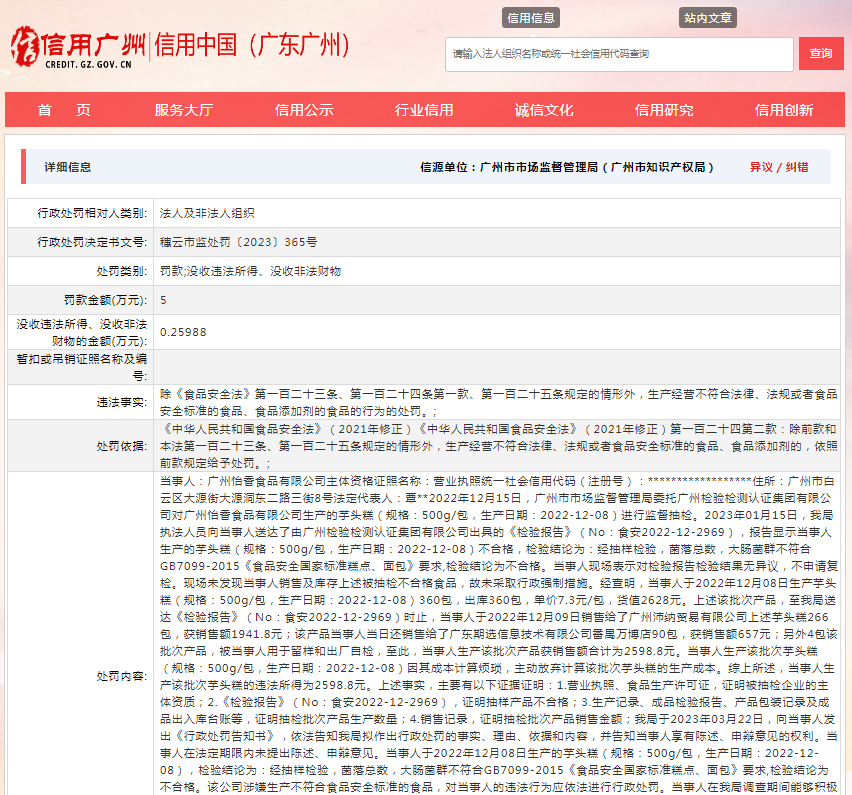Click the 信源单位 广州市市场监督管理局 text
852x795 pixels.
567,167
